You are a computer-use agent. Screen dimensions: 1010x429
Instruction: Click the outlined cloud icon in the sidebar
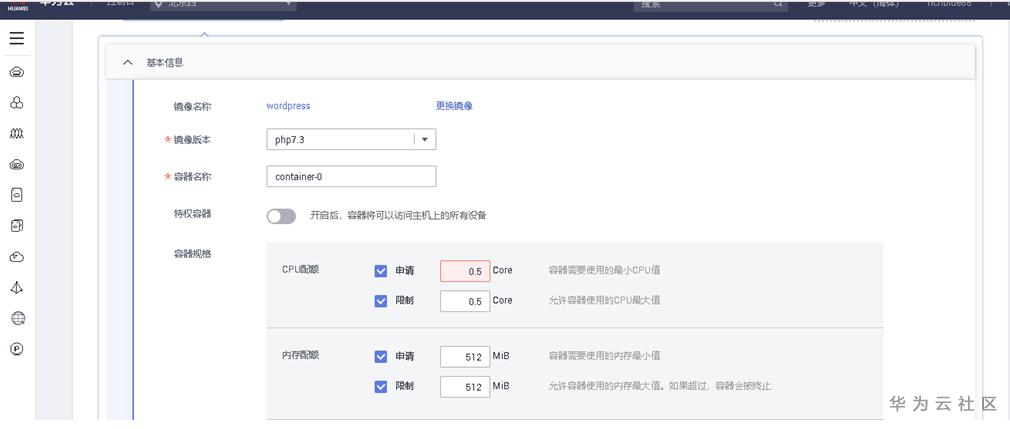pyautogui.click(x=17, y=257)
